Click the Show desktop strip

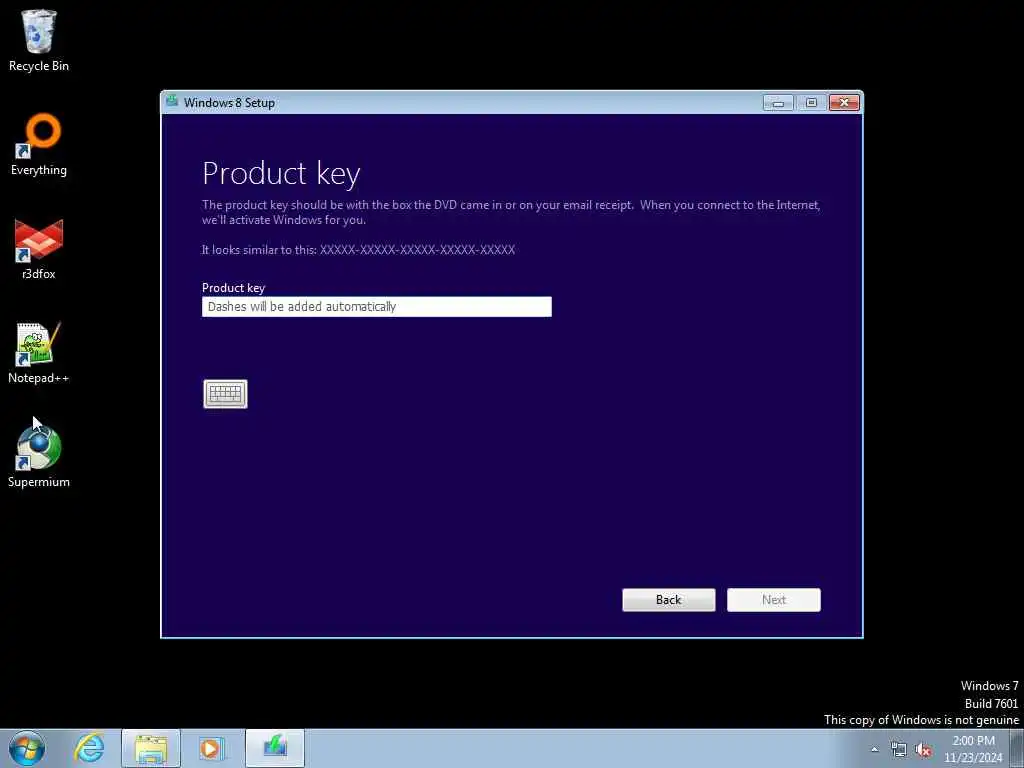pyautogui.click(x=1018, y=748)
